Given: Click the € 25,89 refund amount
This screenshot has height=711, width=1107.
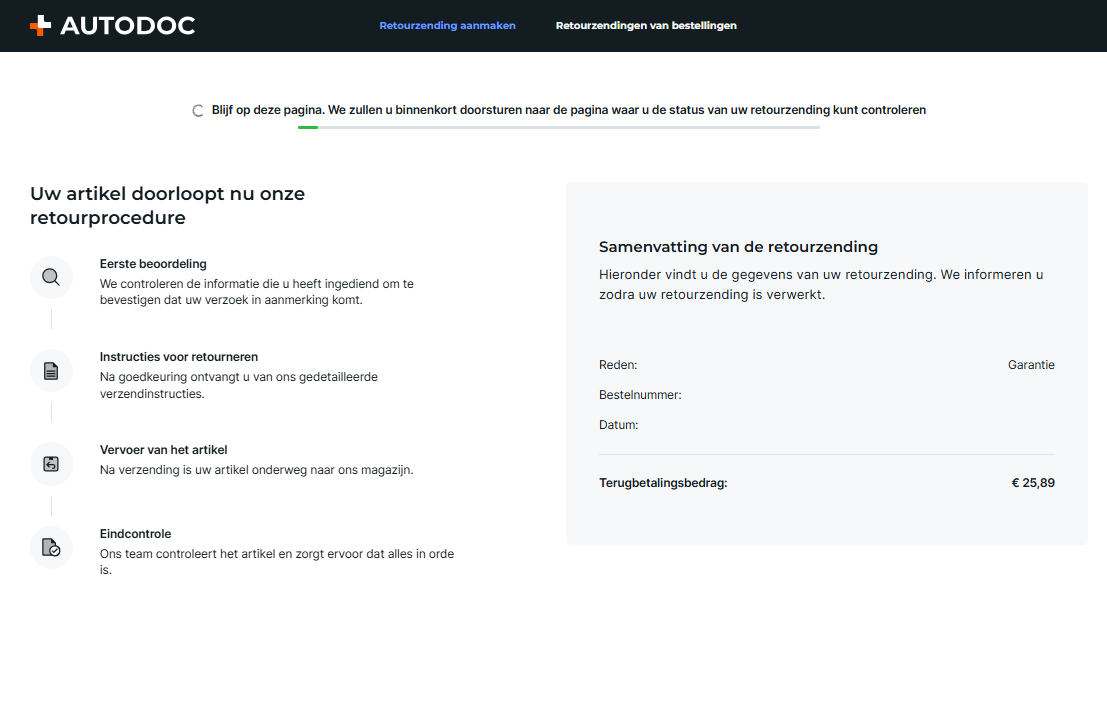Looking at the screenshot, I should pos(1033,483).
